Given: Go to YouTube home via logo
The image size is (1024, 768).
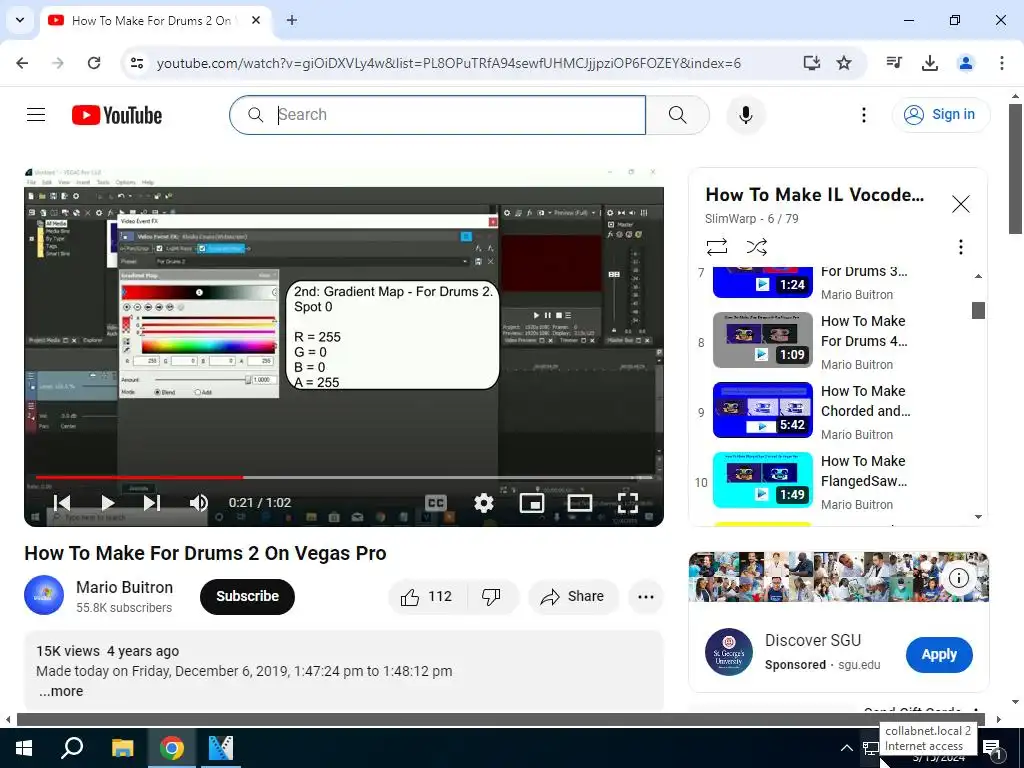Looking at the screenshot, I should click(x=117, y=115).
